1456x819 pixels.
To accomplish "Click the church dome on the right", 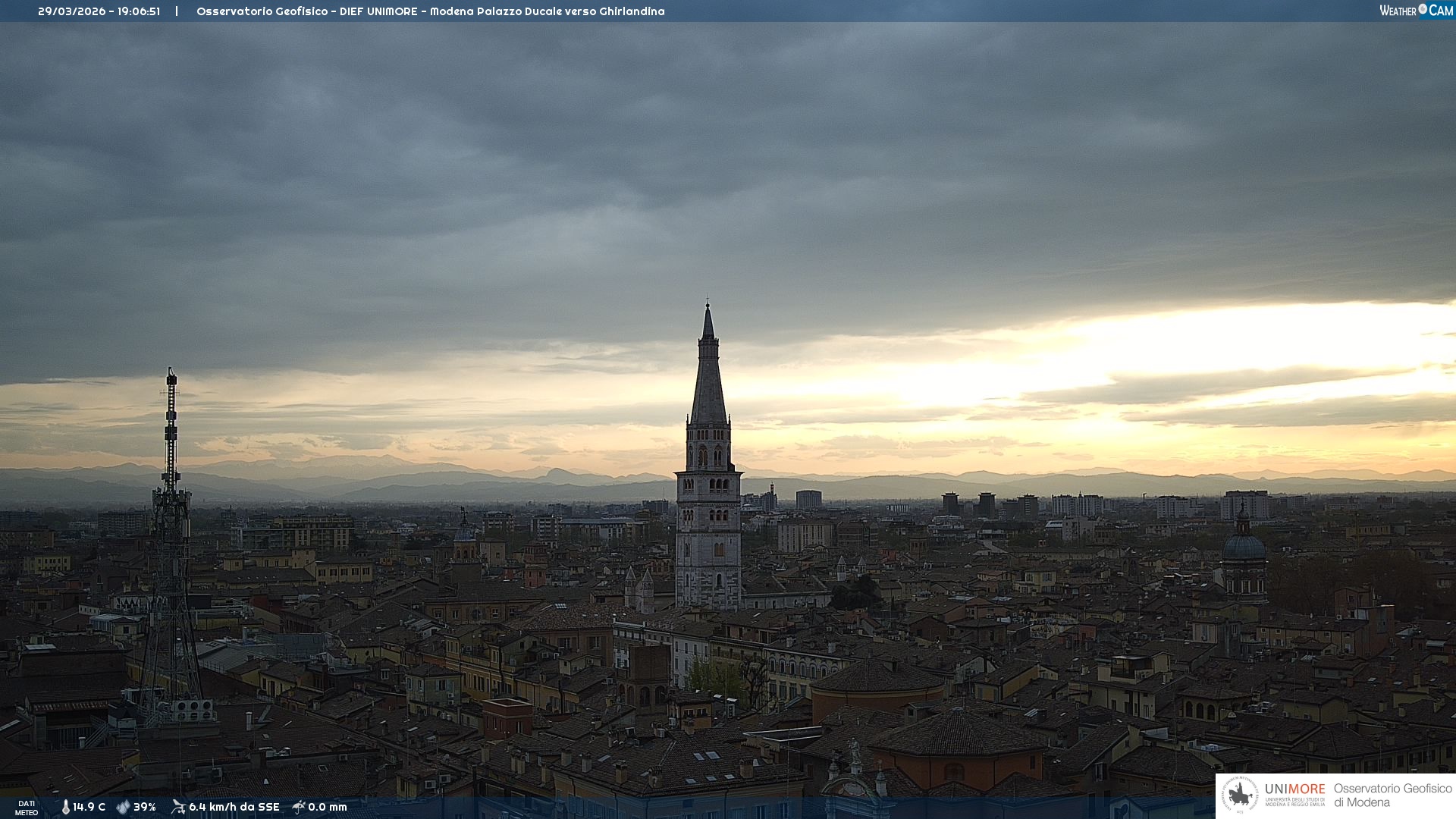I will [x=1244, y=548].
